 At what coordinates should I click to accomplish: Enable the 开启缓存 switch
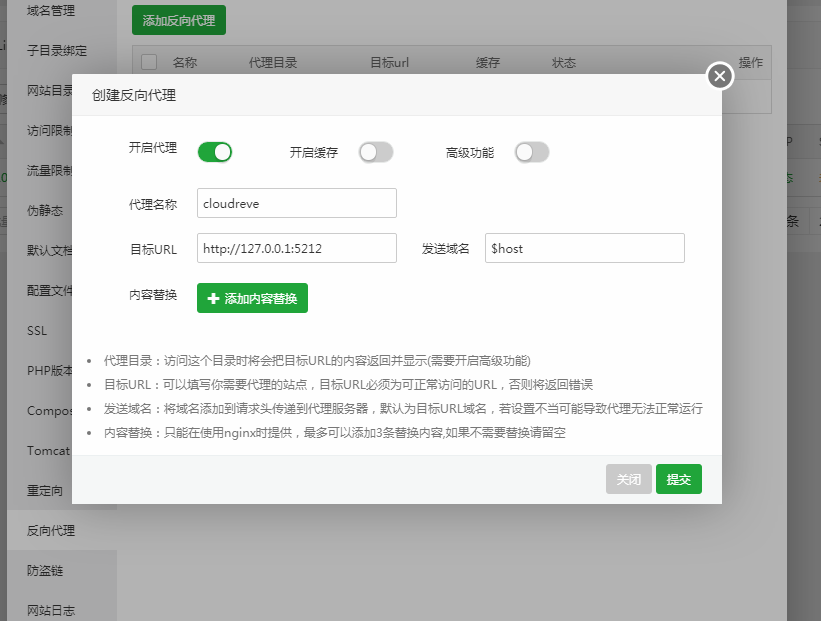[376, 152]
